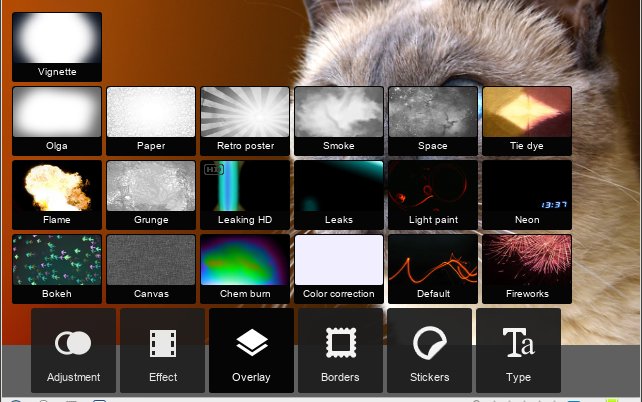Screen dimensions: 642x402
Task: Select the Space overlay
Action: point(433,121)
